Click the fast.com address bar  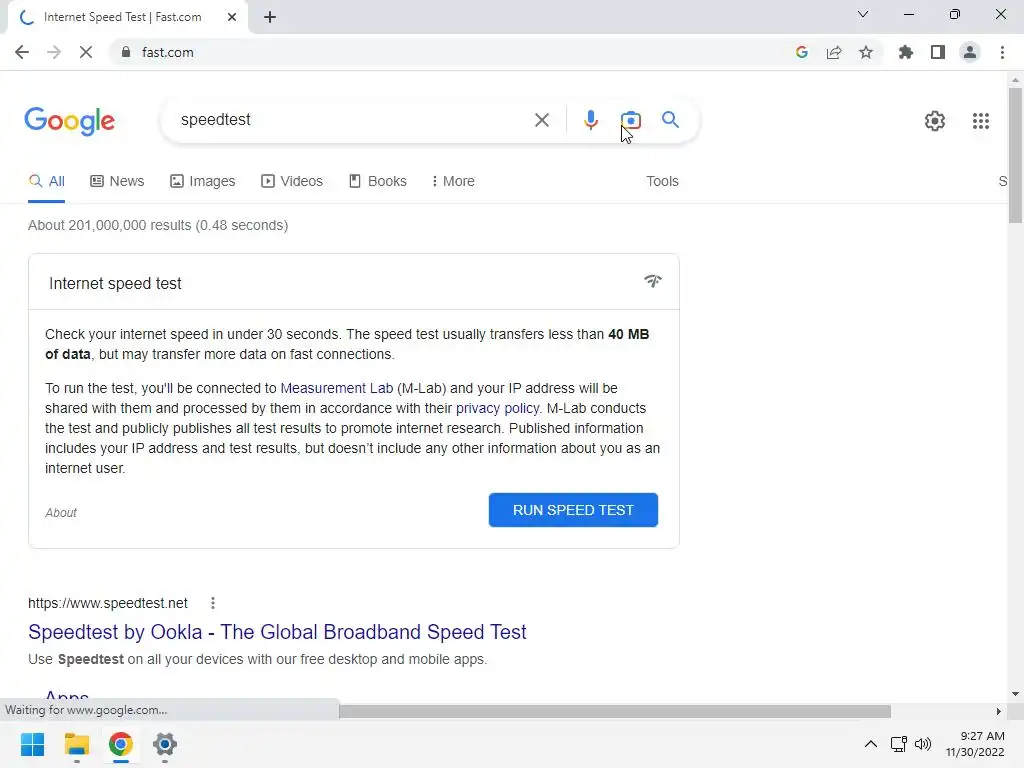(x=451, y=52)
